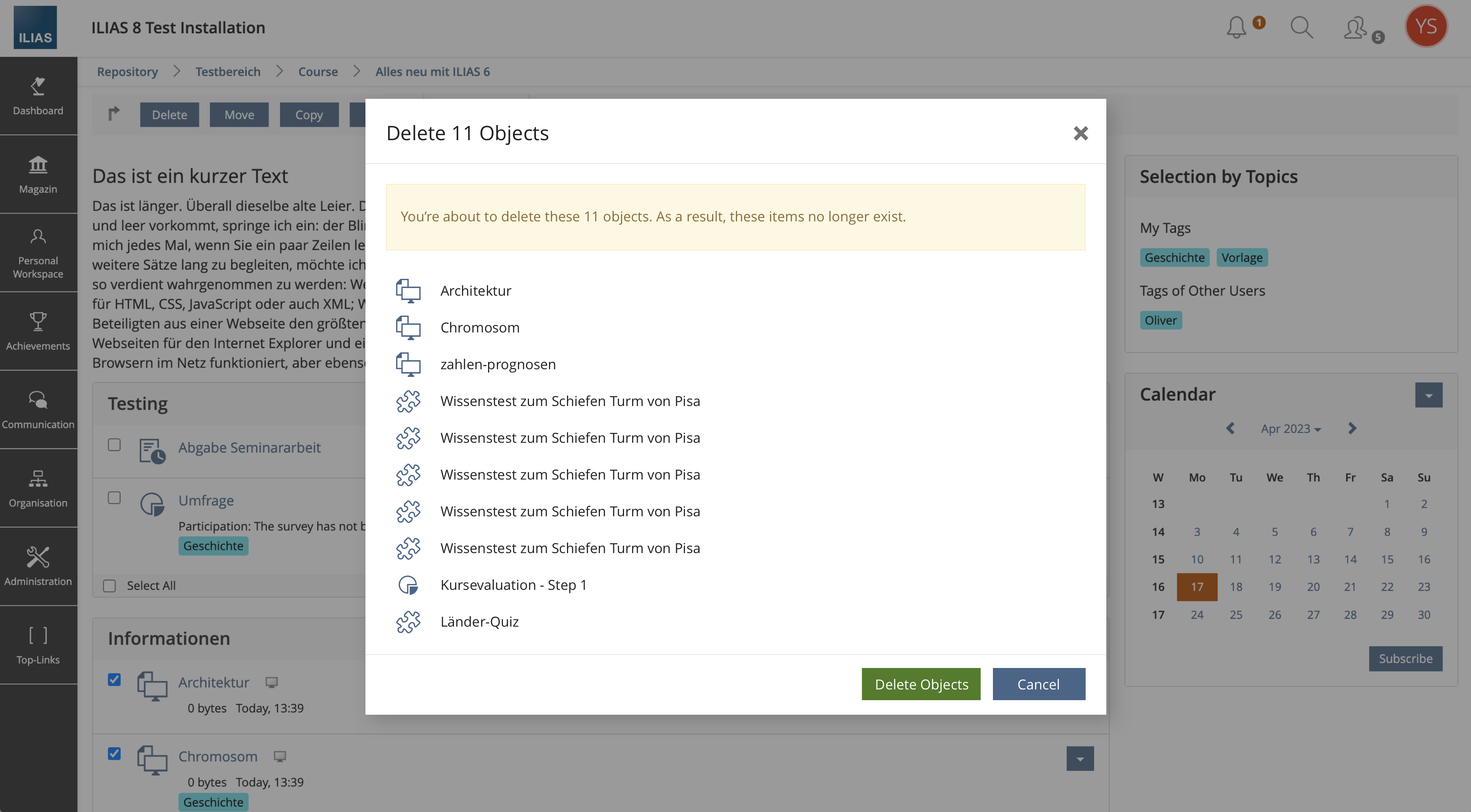
Task: Toggle the Select All checkbox
Action: 109,586
